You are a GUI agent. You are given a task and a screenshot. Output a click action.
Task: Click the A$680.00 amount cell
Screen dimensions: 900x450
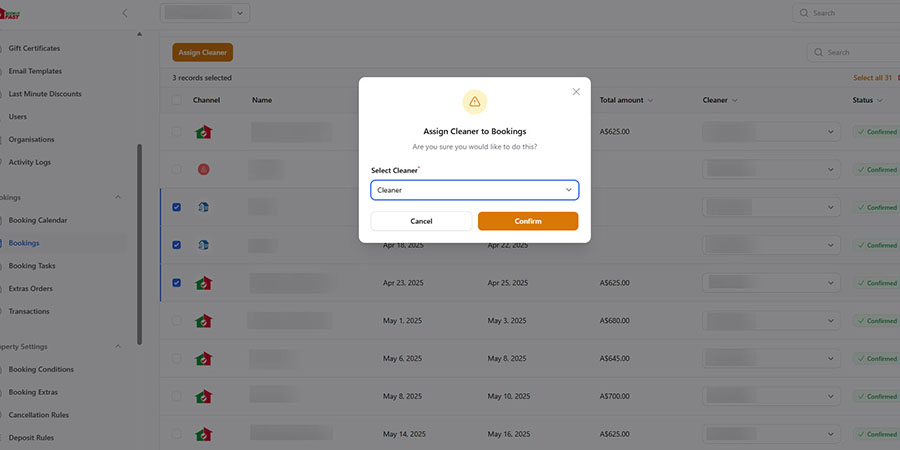tap(615, 321)
